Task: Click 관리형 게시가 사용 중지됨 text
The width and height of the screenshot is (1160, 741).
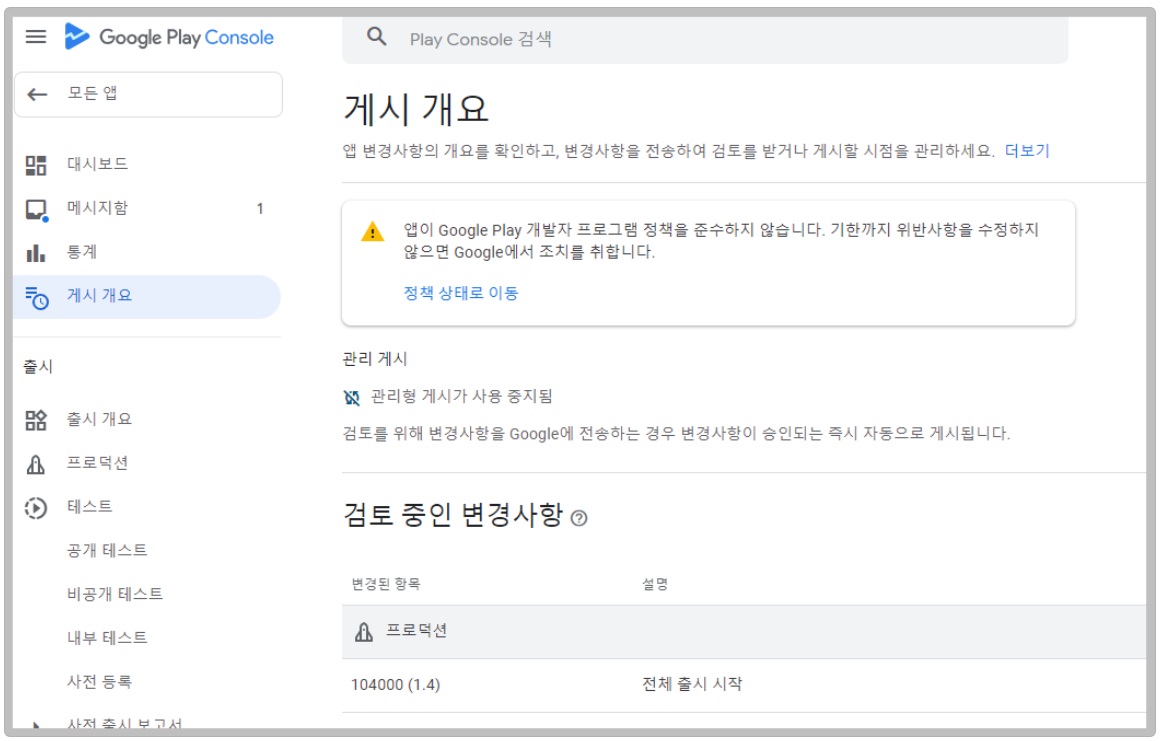Action: [462, 396]
